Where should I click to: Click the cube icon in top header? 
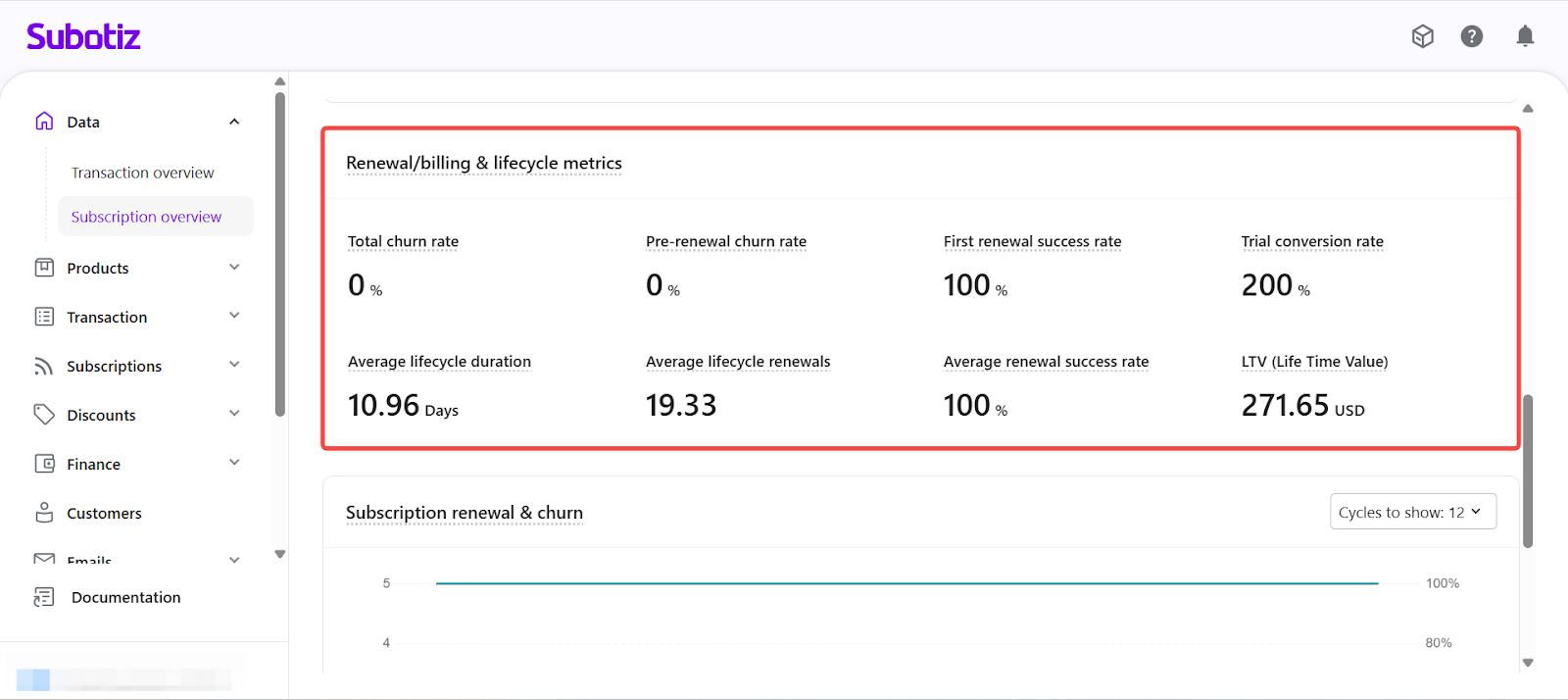pos(1423,36)
